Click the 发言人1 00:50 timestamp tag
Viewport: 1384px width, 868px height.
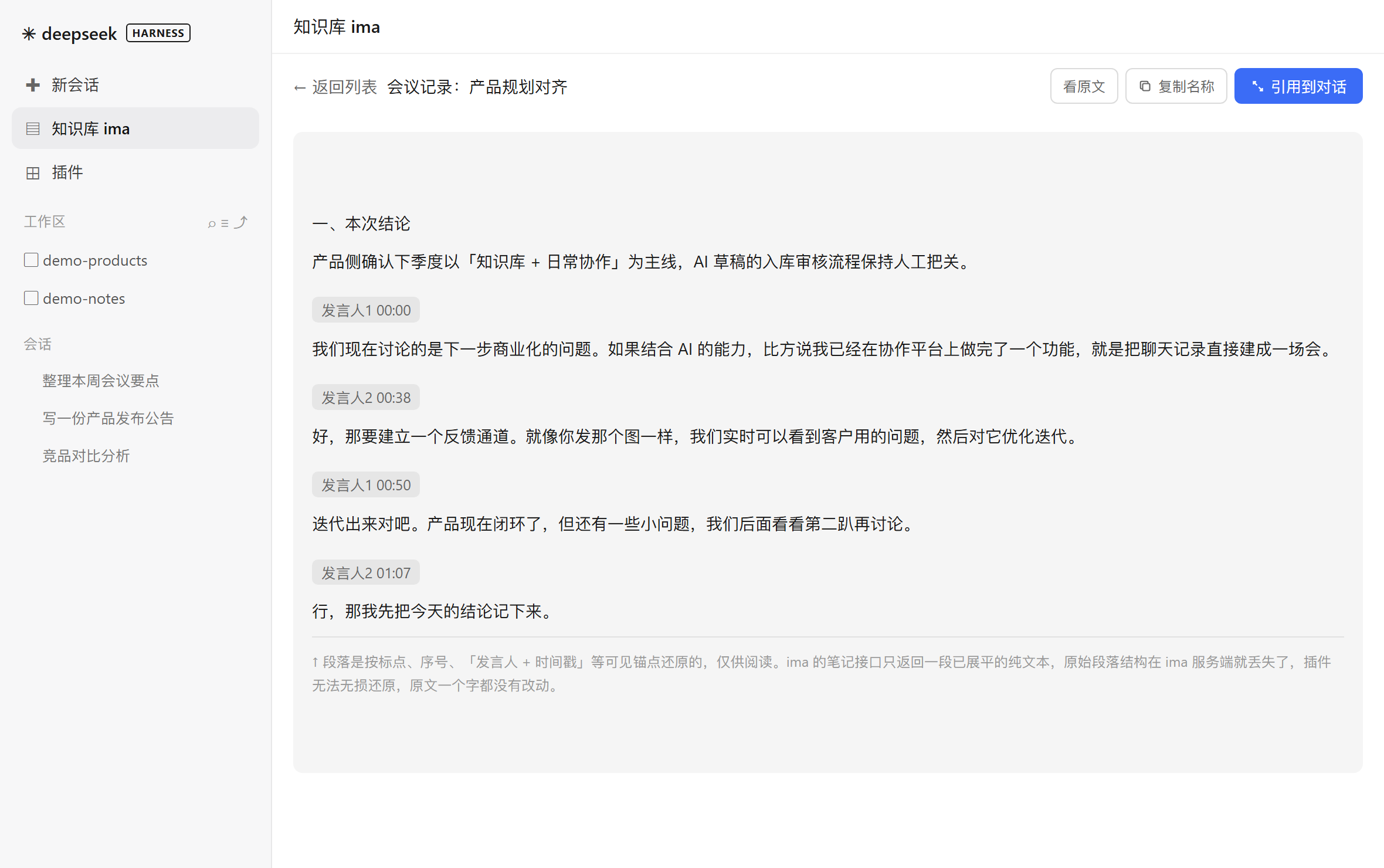coord(366,485)
